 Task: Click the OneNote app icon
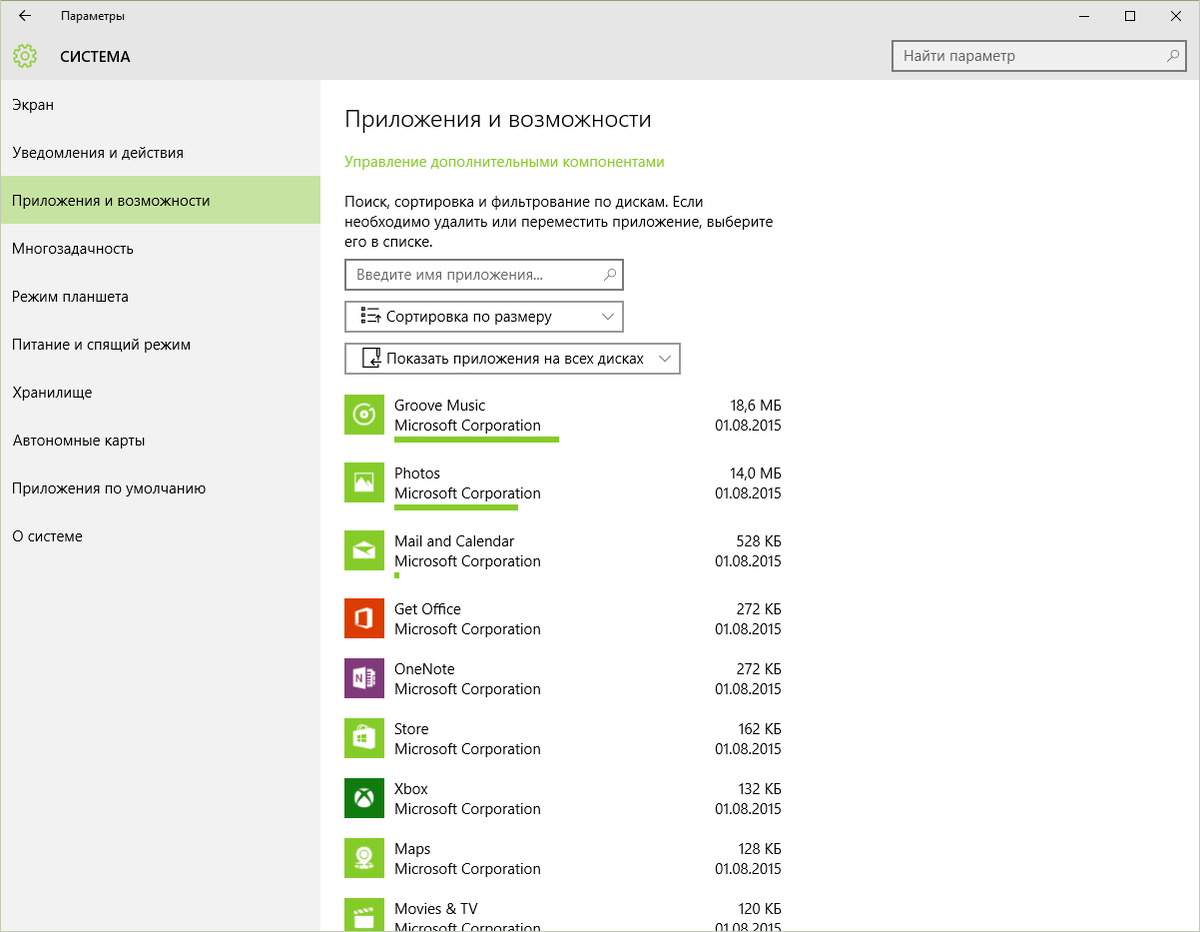[364, 678]
